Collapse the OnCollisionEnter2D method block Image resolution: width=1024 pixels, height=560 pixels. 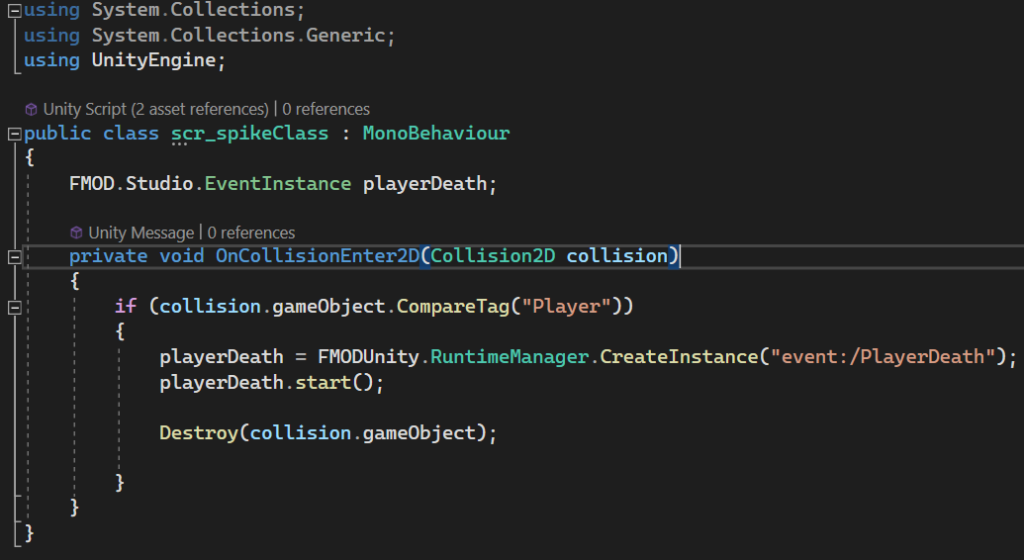13,257
